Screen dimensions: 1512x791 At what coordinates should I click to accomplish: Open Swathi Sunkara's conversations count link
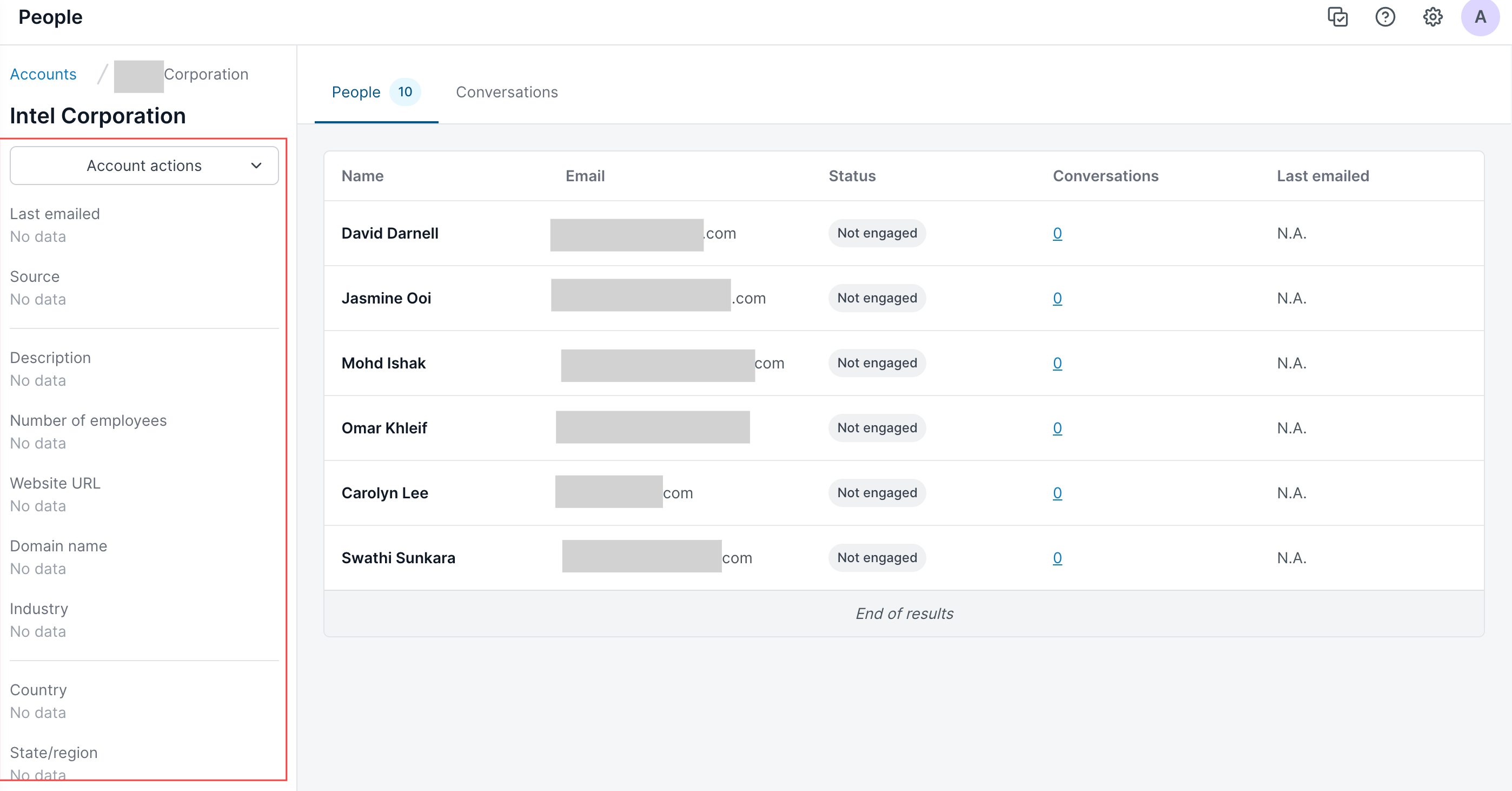[x=1057, y=558]
